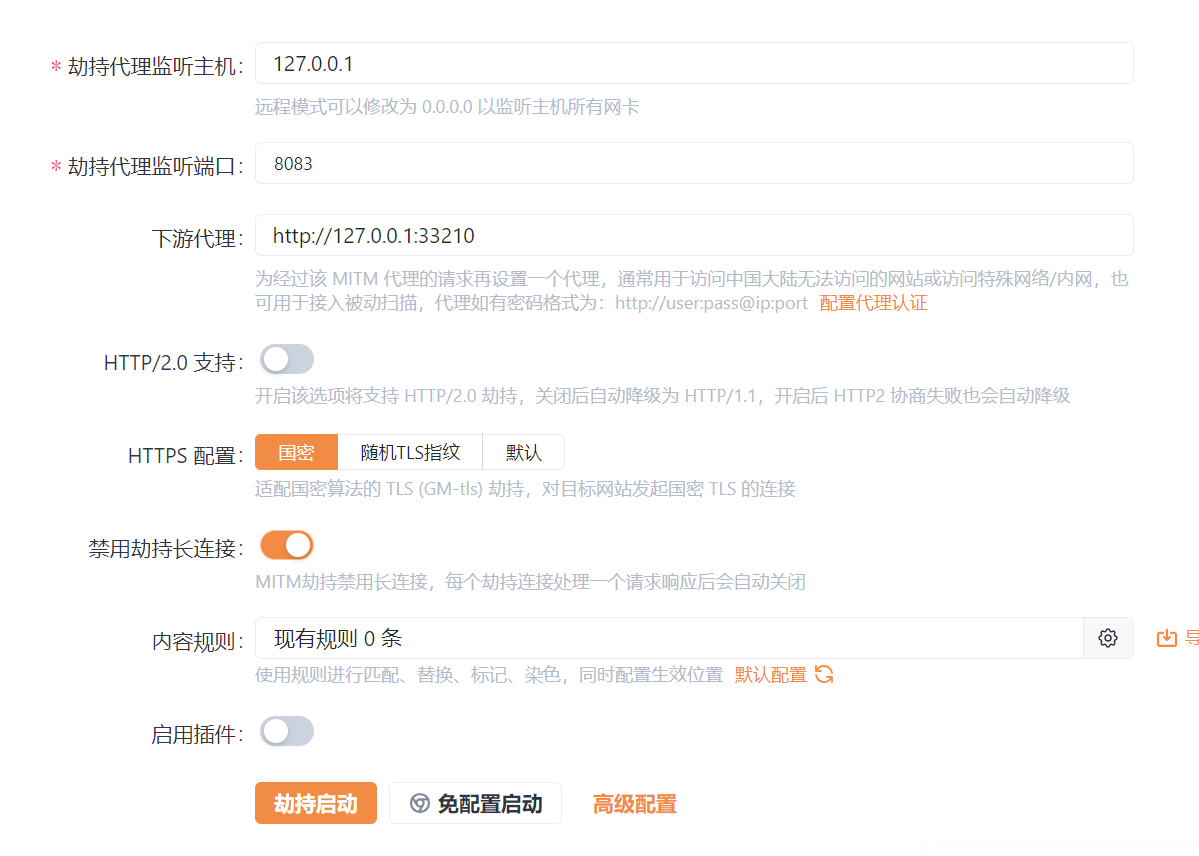Open content rules gear settings
Screen dimensions: 1199x856
pos(1108,638)
